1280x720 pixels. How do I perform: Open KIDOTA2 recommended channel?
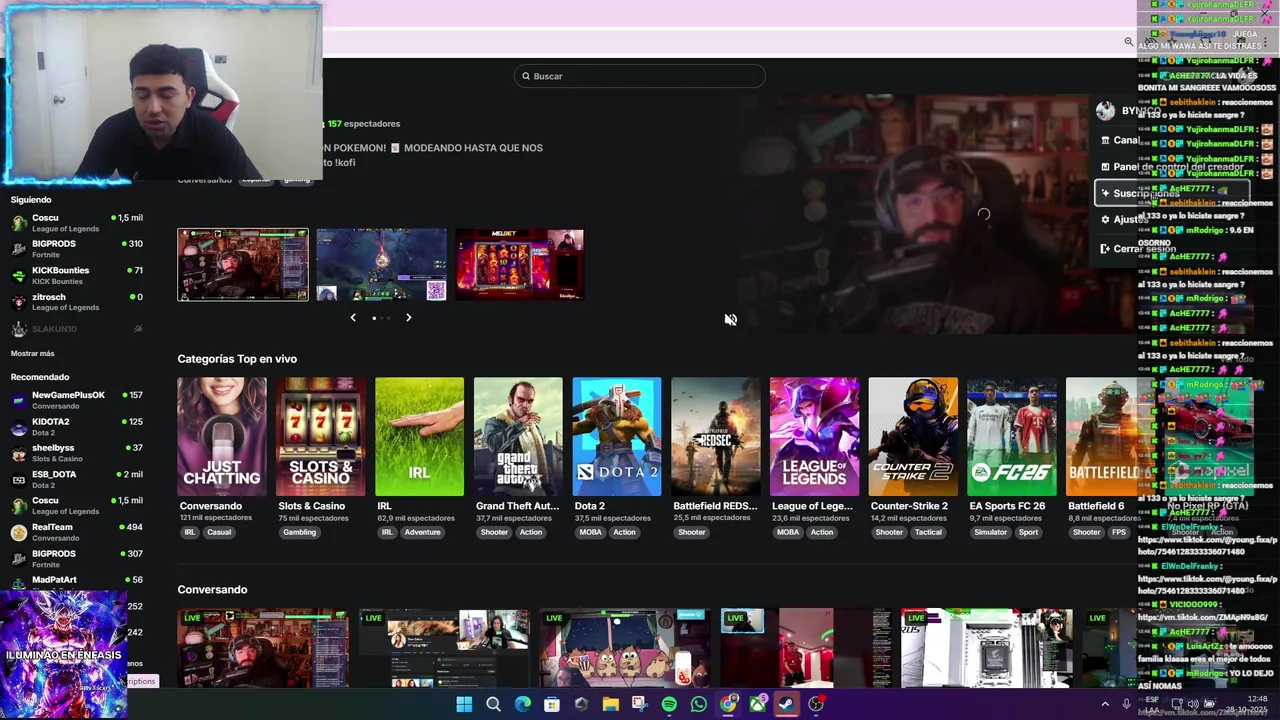coord(77,427)
